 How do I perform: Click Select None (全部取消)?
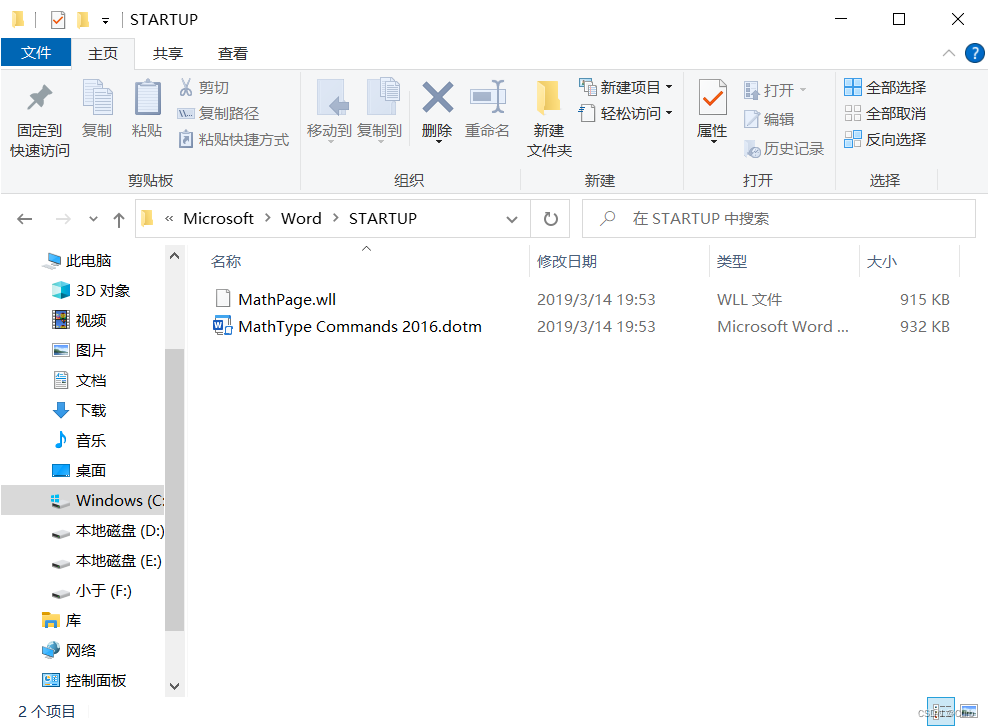[885, 113]
